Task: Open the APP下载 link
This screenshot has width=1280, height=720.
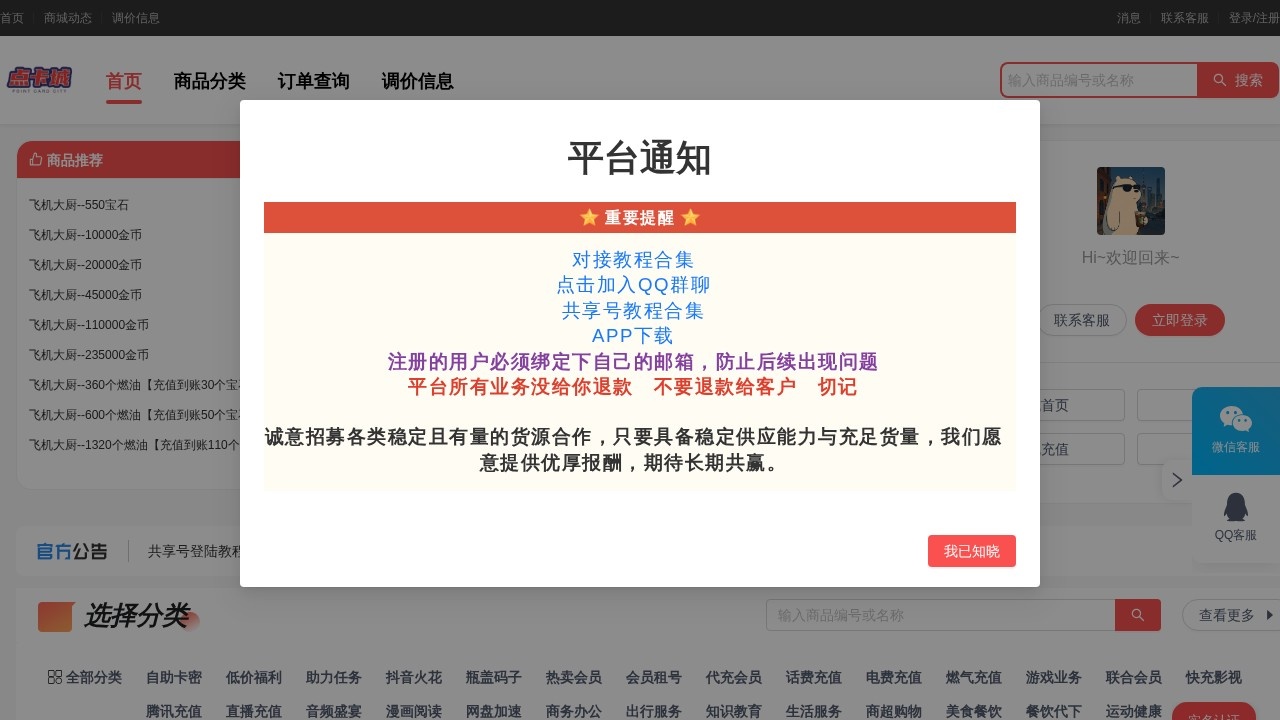Action: click(633, 336)
